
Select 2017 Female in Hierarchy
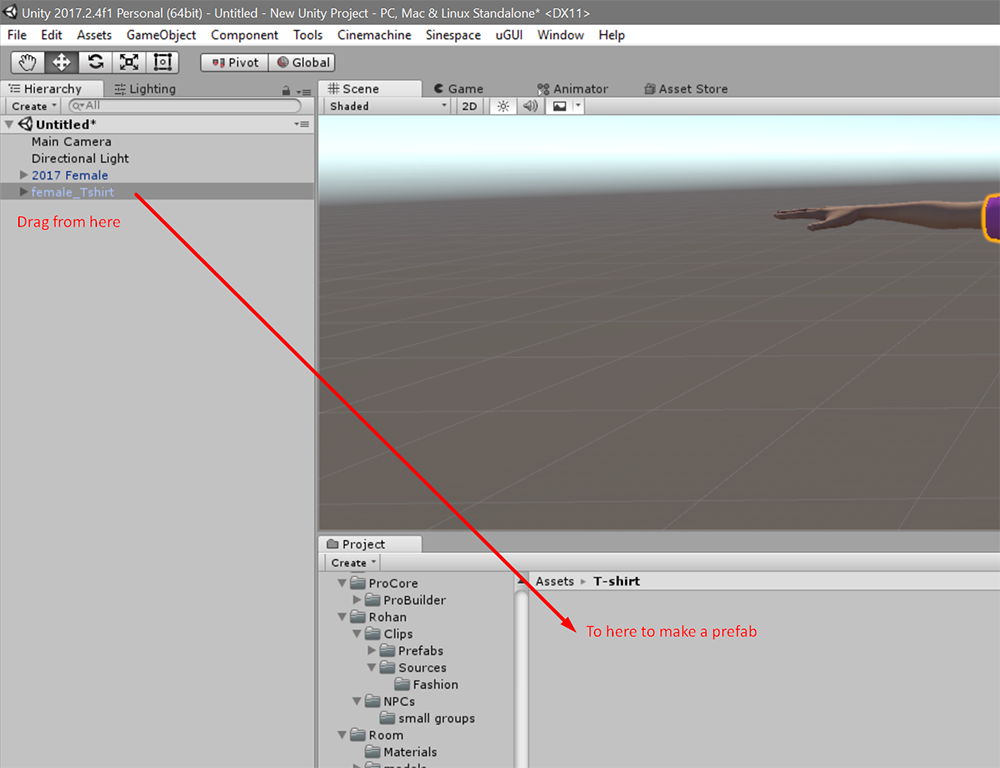[x=70, y=175]
